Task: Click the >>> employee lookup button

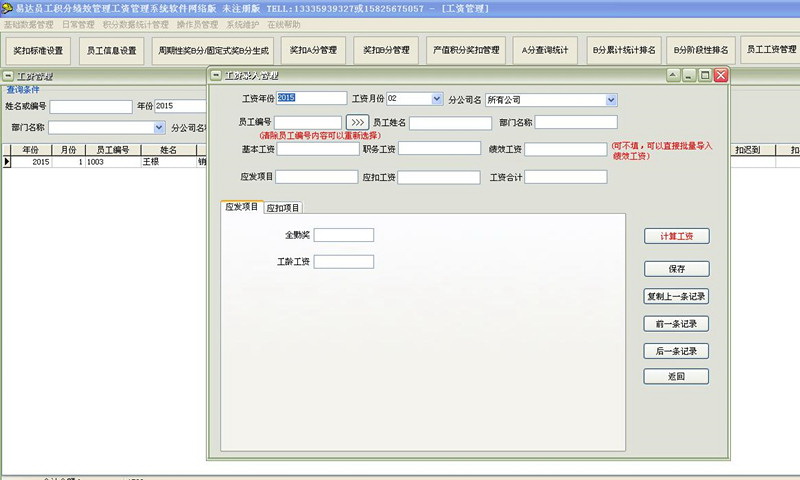Action: (357, 122)
